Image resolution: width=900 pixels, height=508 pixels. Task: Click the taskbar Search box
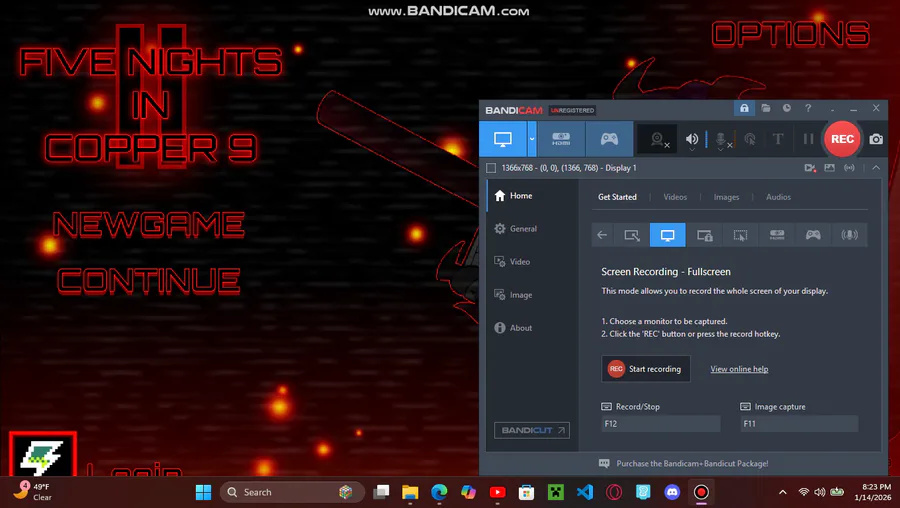(292, 492)
